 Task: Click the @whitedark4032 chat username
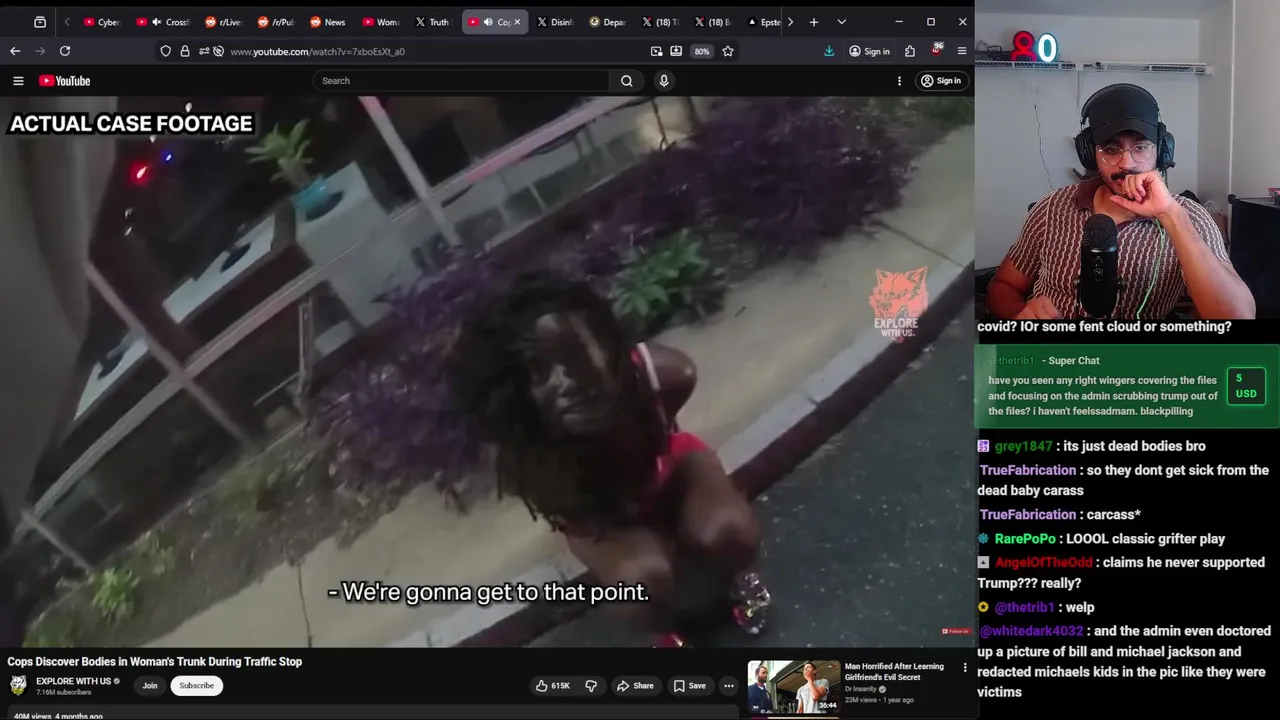[x=1032, y=631]
